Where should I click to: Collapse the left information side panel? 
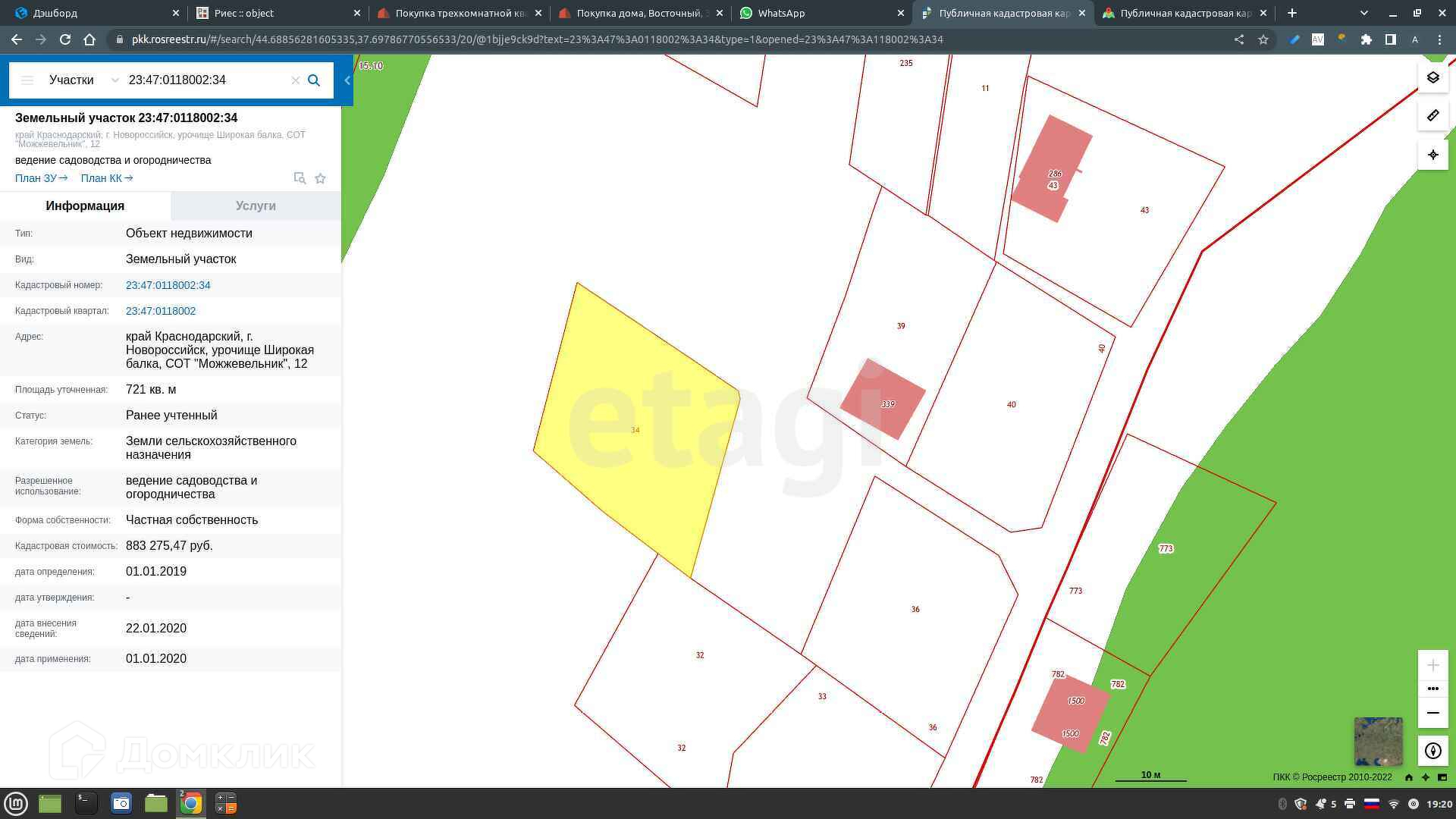347,80
